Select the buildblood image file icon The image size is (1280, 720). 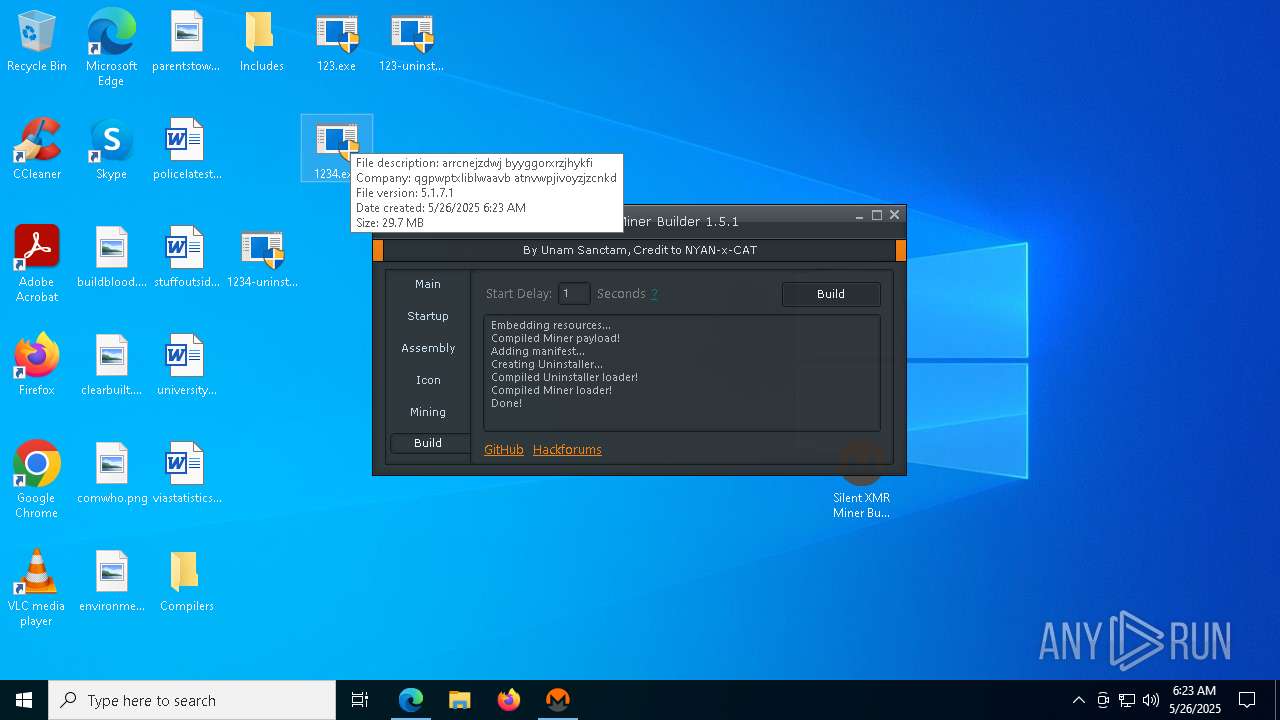[111, 258]
